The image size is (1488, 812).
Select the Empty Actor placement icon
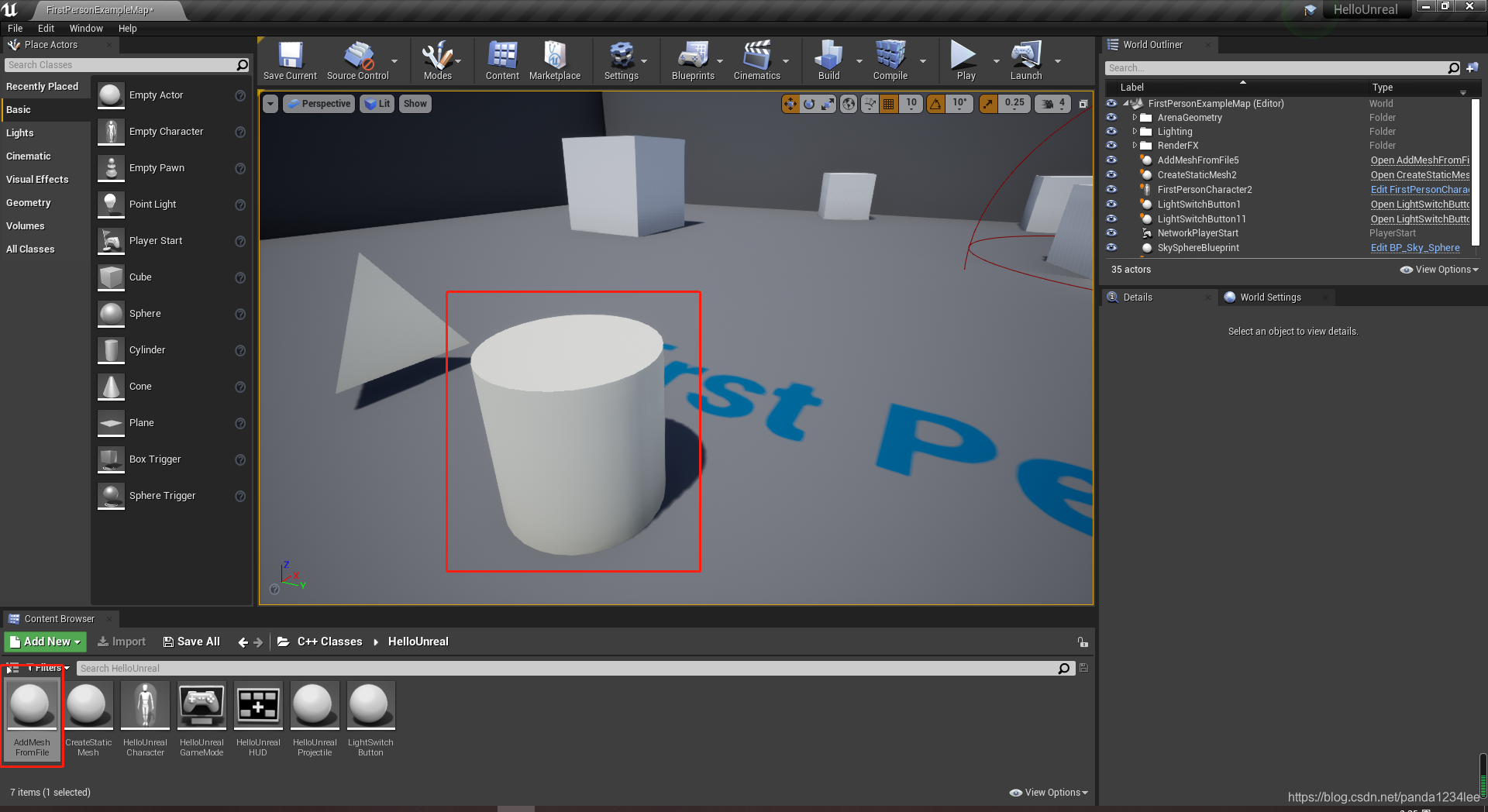(111, 95)
